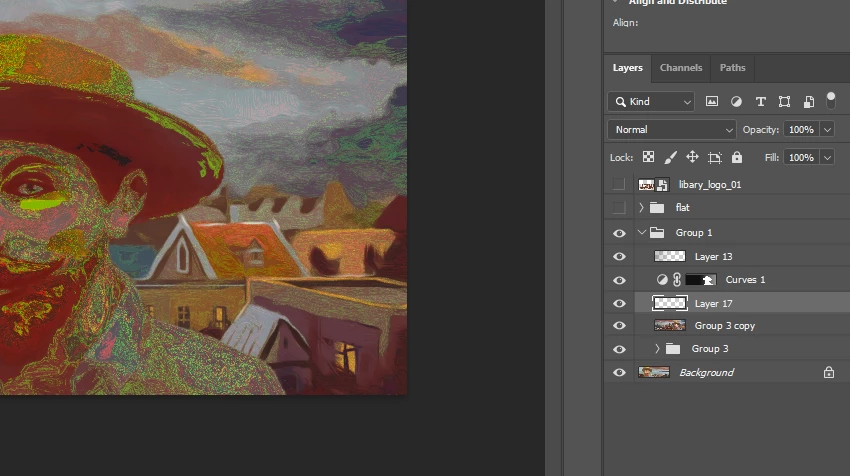Open the Opacity slider dropdown arrow

coord(827,130)
